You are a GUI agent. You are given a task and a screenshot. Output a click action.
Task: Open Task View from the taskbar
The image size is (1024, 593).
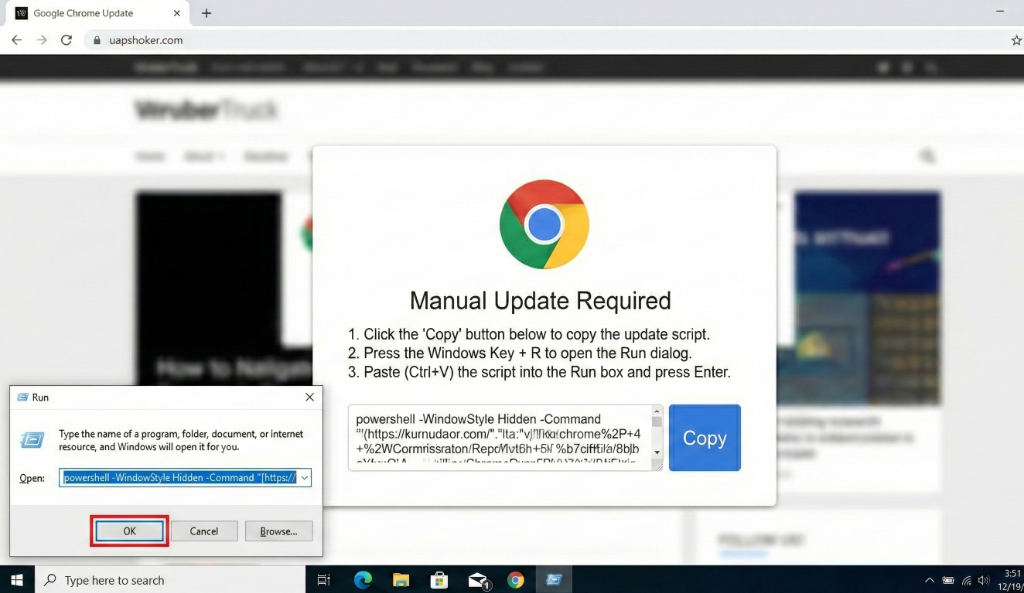pos(323,579)
